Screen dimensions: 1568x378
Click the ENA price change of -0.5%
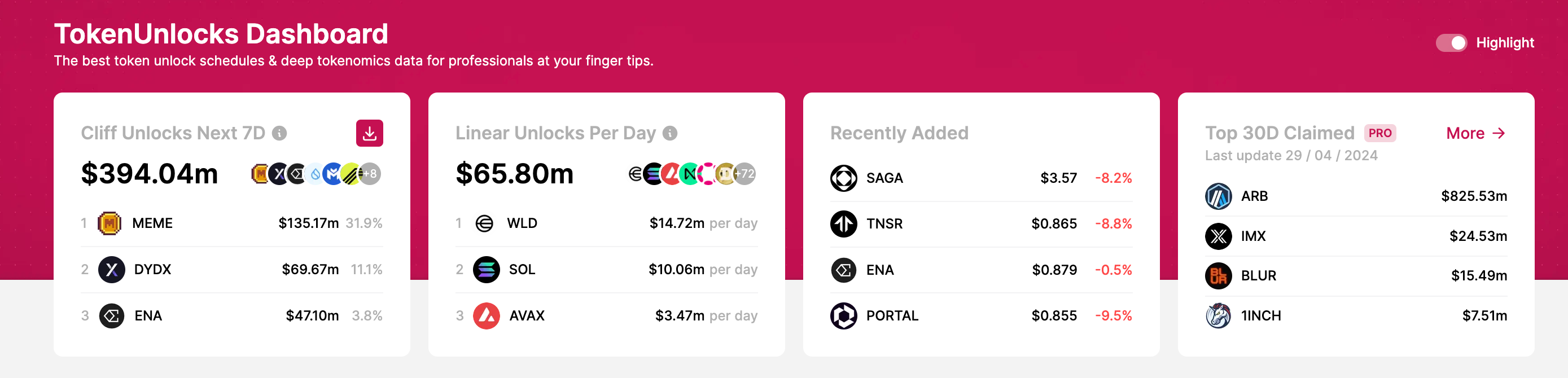tap(1114, 270)
